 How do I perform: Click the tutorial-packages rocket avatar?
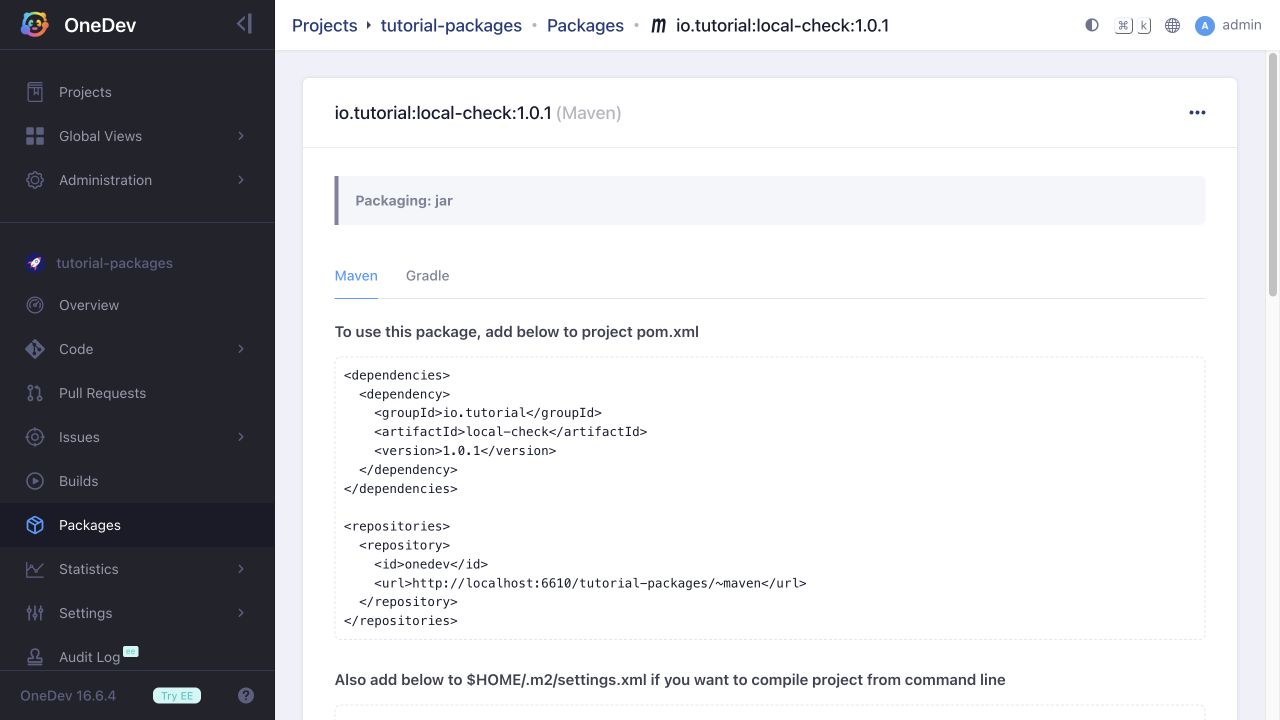click(x=35, y=263)
